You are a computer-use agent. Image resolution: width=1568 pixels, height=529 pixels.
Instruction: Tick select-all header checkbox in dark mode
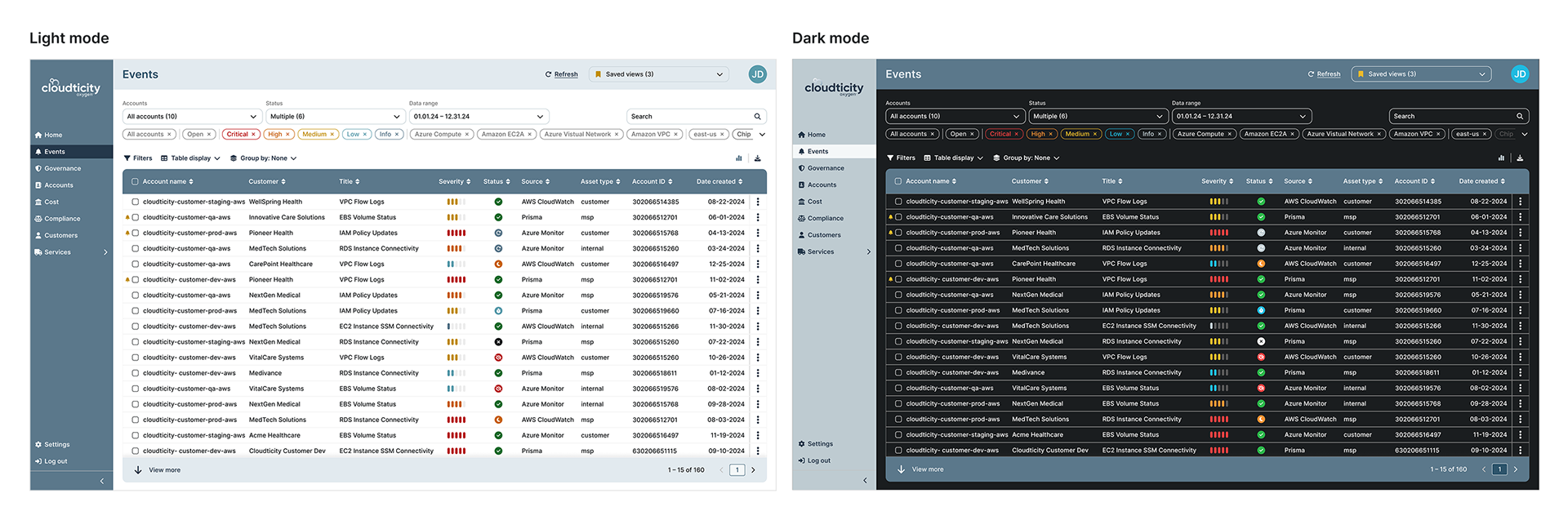(898, 181)
